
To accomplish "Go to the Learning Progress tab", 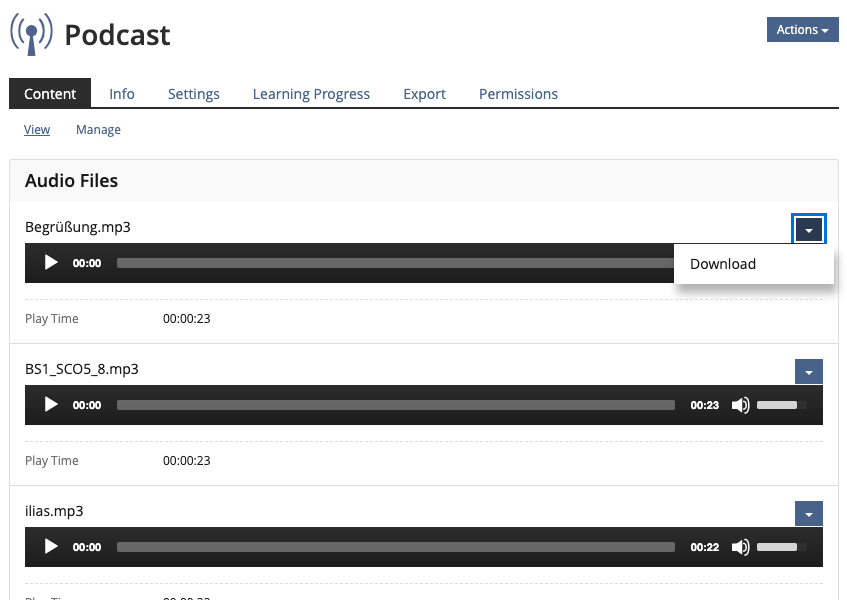I will tap(311, 94).
